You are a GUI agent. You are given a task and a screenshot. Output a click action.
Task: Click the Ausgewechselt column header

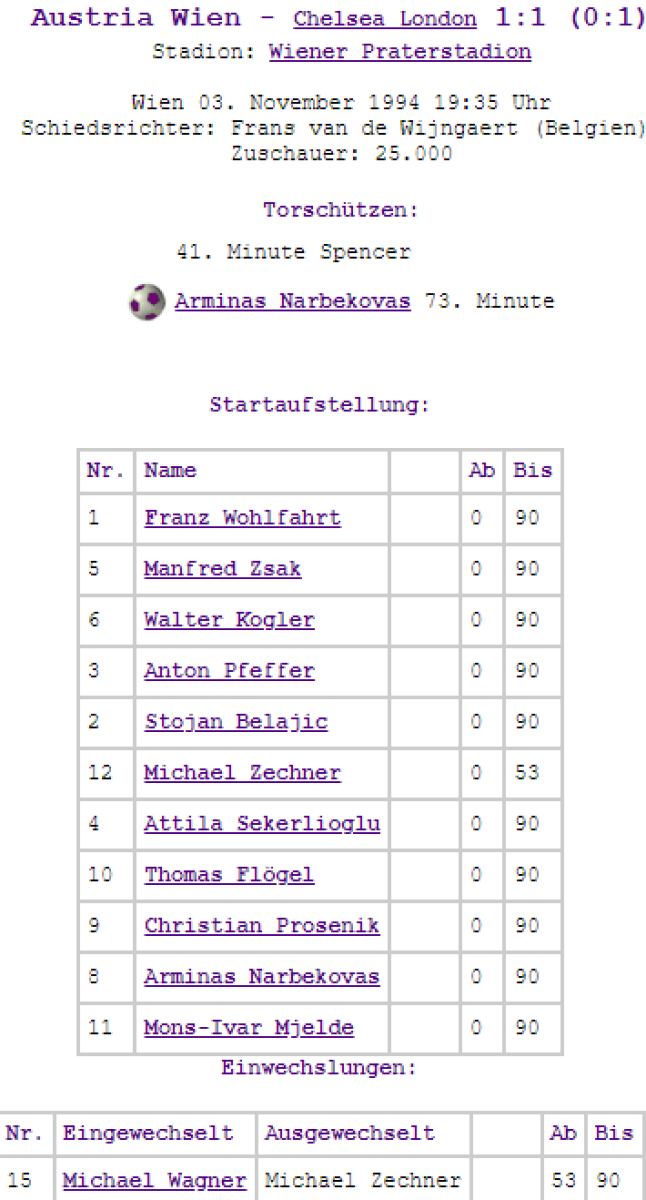click(x=349, y=1133)
